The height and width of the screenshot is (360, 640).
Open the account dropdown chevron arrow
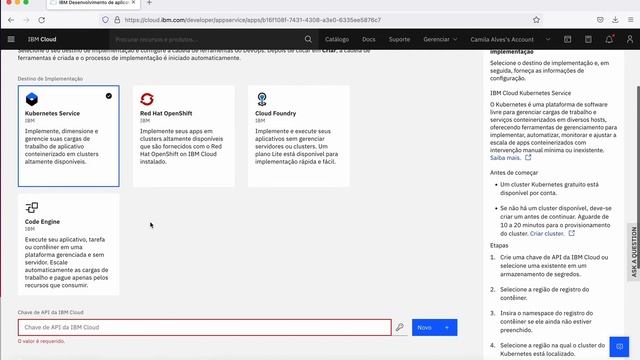click(x=548, y=39)
